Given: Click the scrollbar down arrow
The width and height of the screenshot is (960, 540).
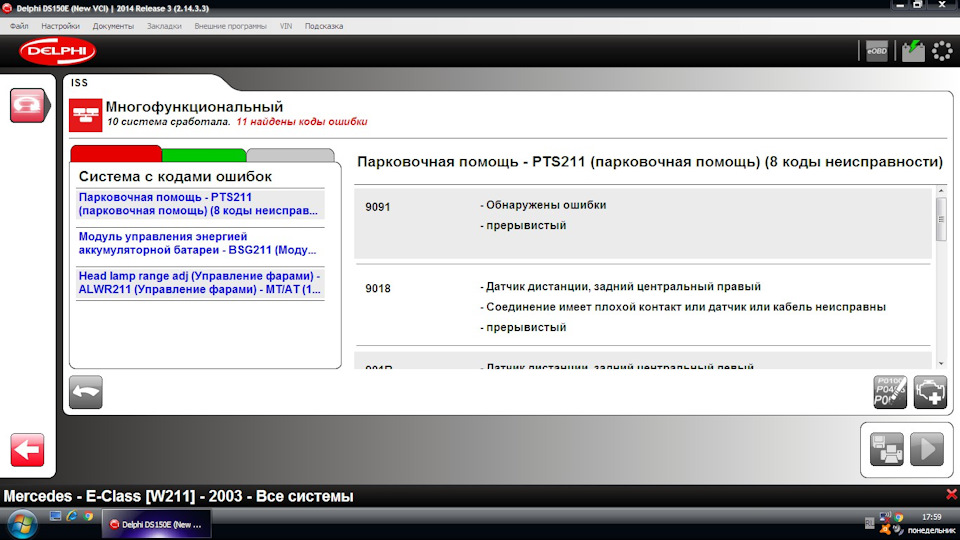Looking at the screenshot, I should coord(941,364).
